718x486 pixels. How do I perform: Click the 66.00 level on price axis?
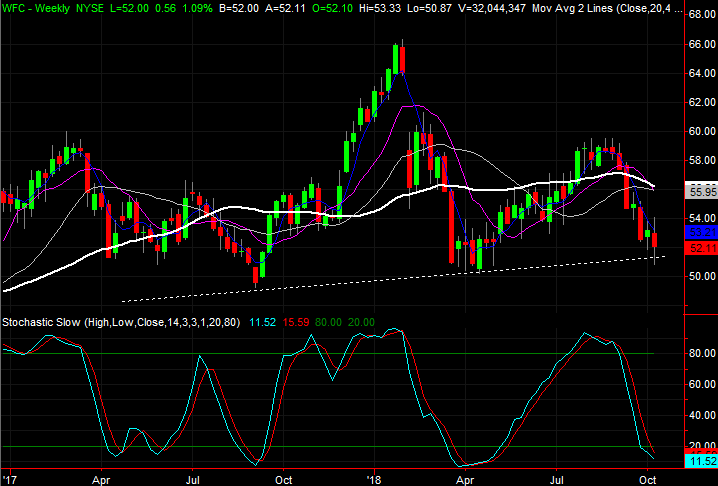pos(700,44)
